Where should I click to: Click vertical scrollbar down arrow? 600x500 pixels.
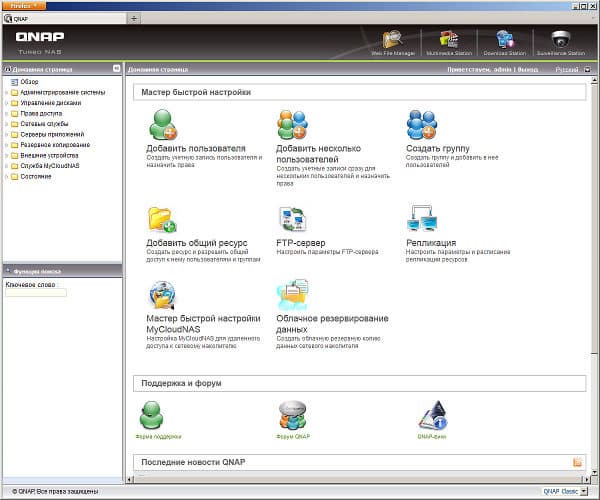coord(594,472)
